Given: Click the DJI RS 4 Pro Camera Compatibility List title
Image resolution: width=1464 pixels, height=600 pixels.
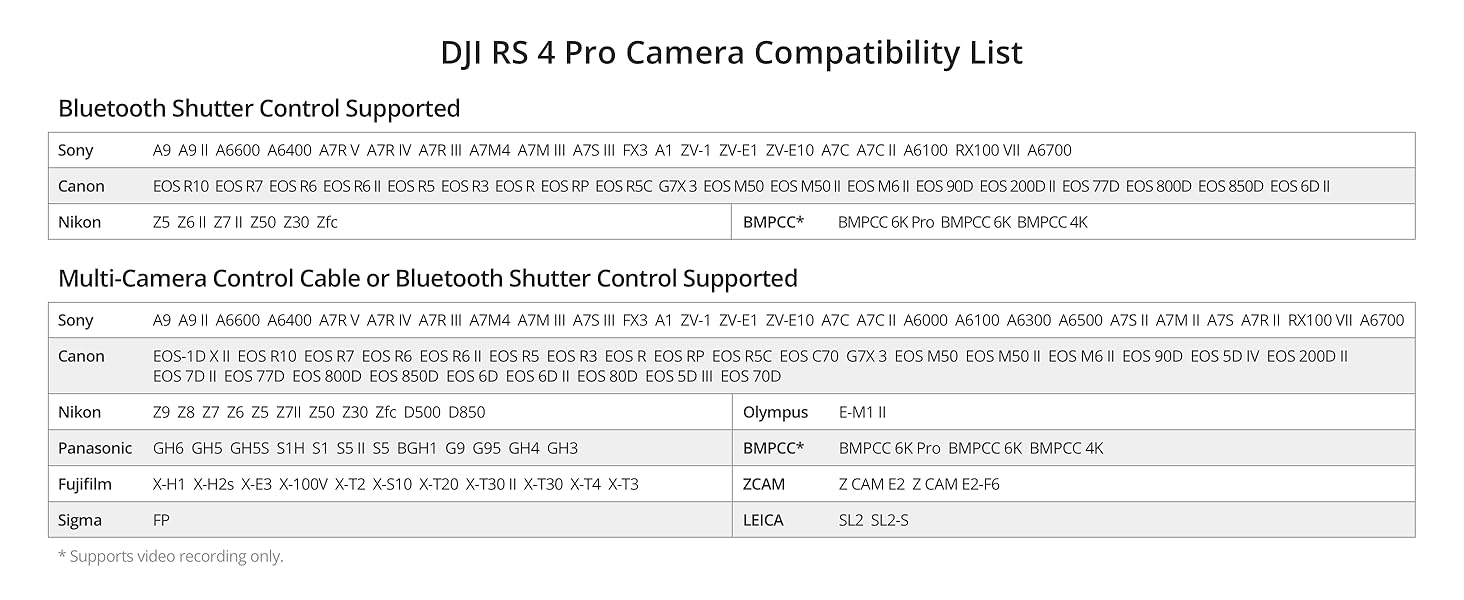Looking at the screenshot, I should [x=731, y=53].
